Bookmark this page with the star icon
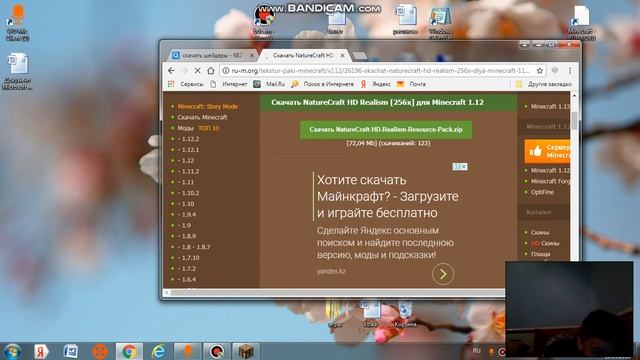640x360 pixels. tap(540, 71)
